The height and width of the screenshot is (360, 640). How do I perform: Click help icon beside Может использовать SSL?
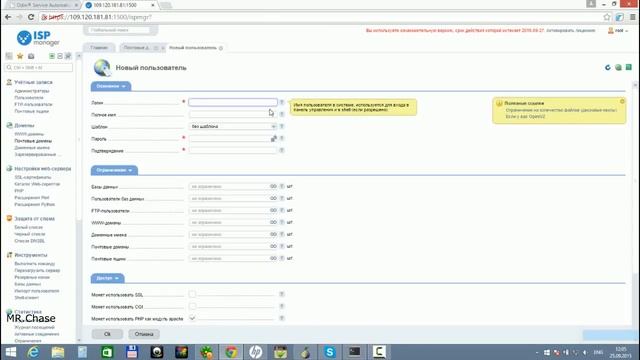[x=282, y=294]
